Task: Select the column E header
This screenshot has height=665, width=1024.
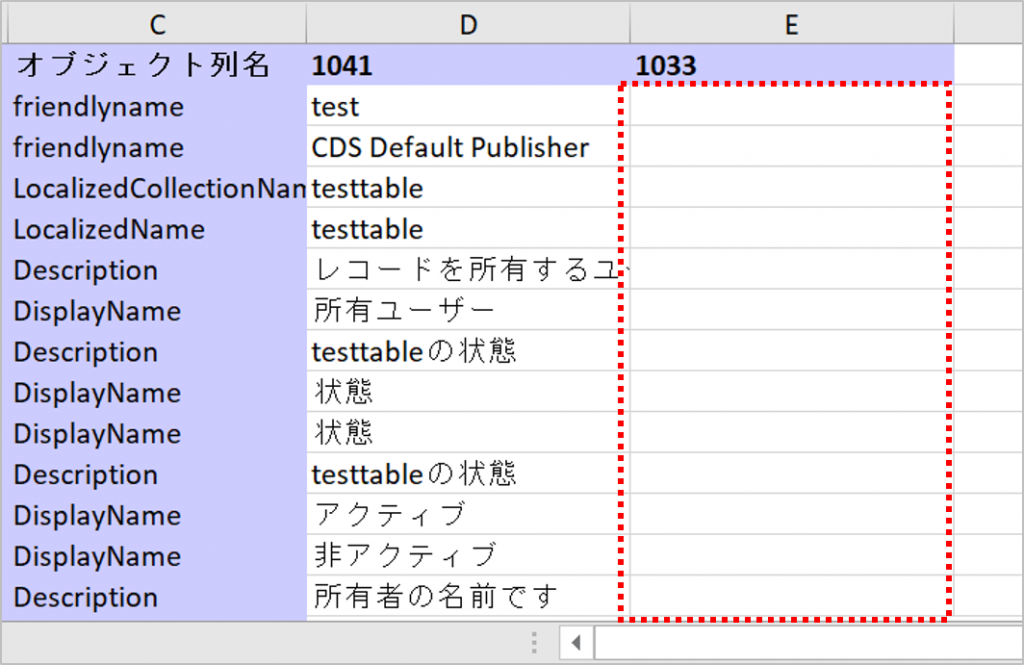Action: (x=790, y=25)
